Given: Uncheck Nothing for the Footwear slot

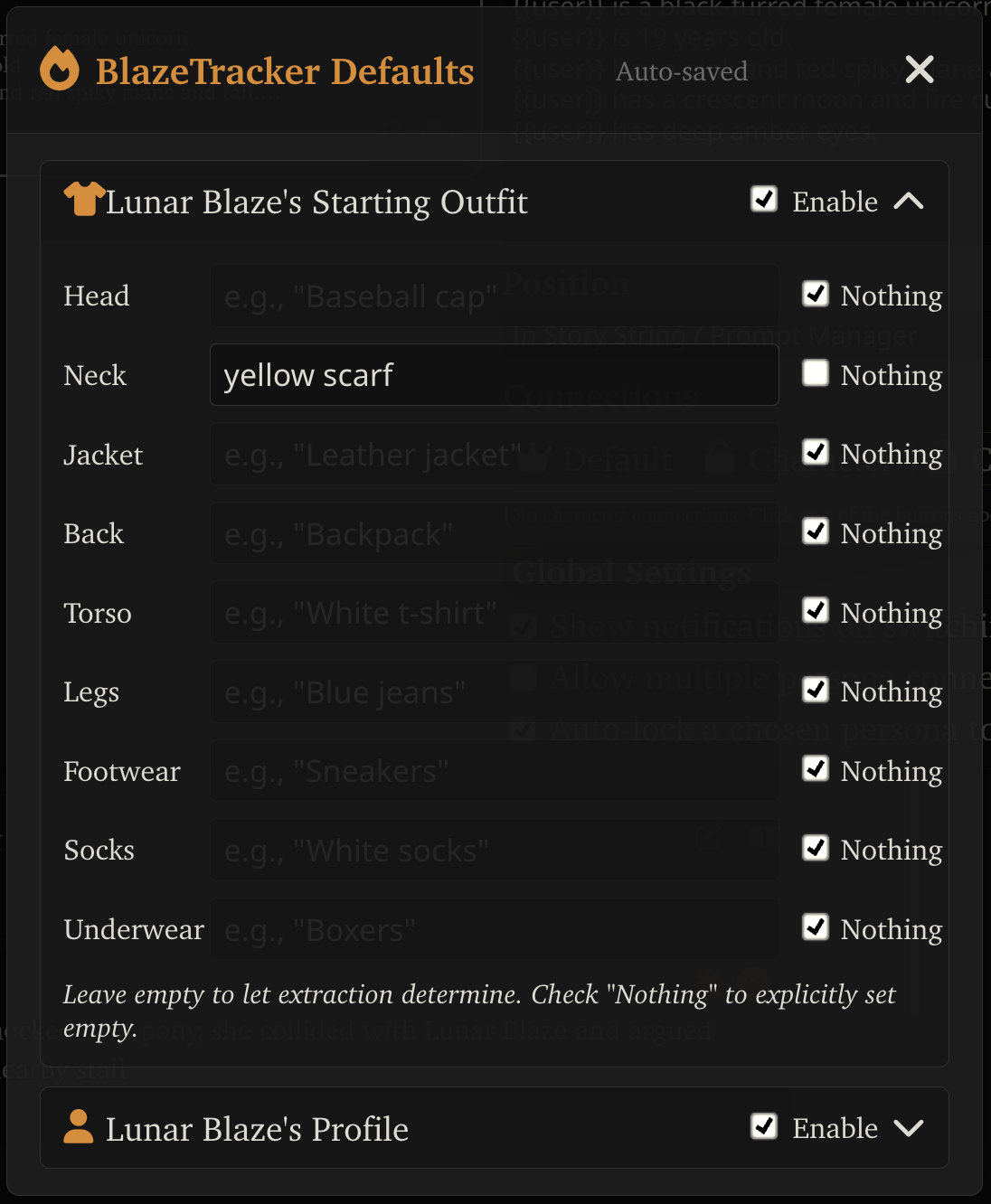Looking at the screenshot, I should click(816, 769).
